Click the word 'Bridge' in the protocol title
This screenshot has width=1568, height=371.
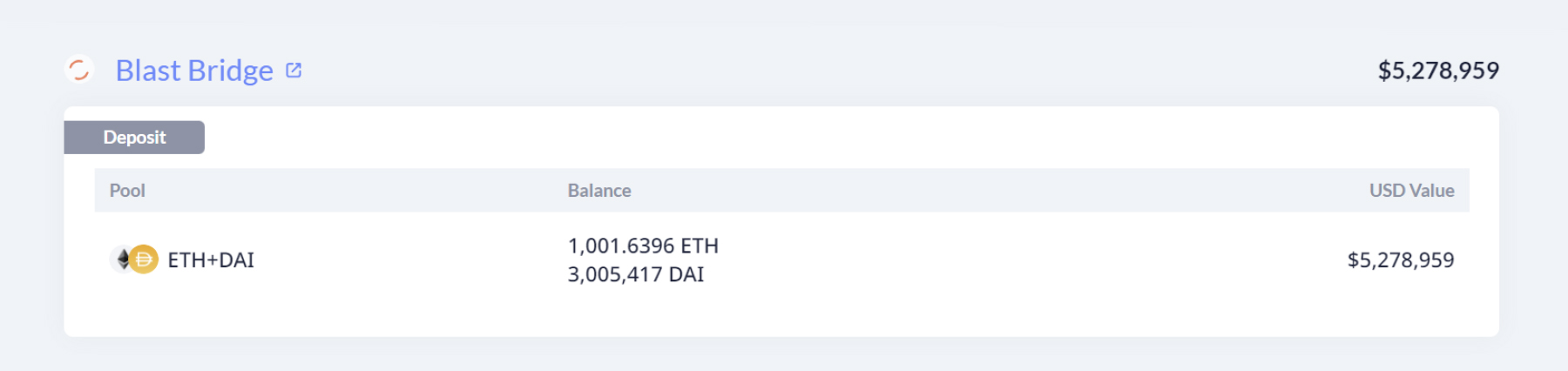click(231, 71)
